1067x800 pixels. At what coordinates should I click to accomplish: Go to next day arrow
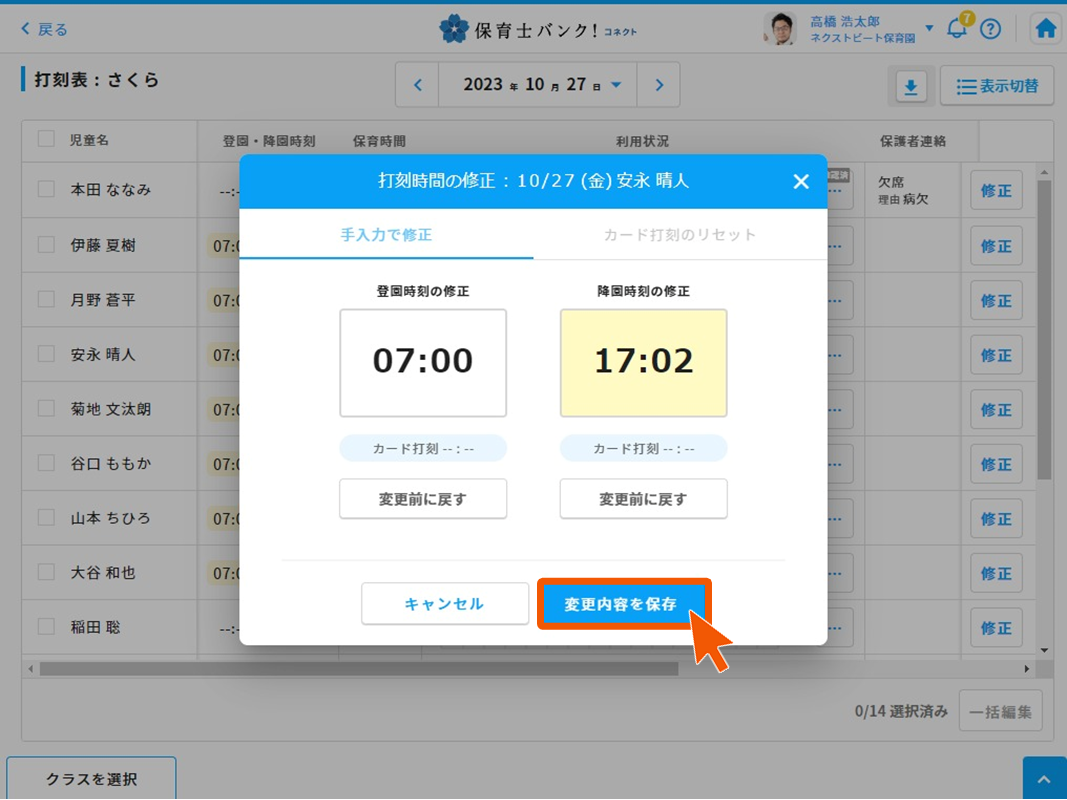[658, 85]
